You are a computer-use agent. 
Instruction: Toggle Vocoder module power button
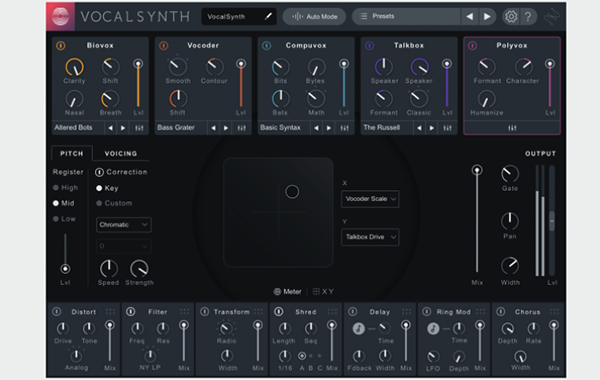click(x=164, y=46)
